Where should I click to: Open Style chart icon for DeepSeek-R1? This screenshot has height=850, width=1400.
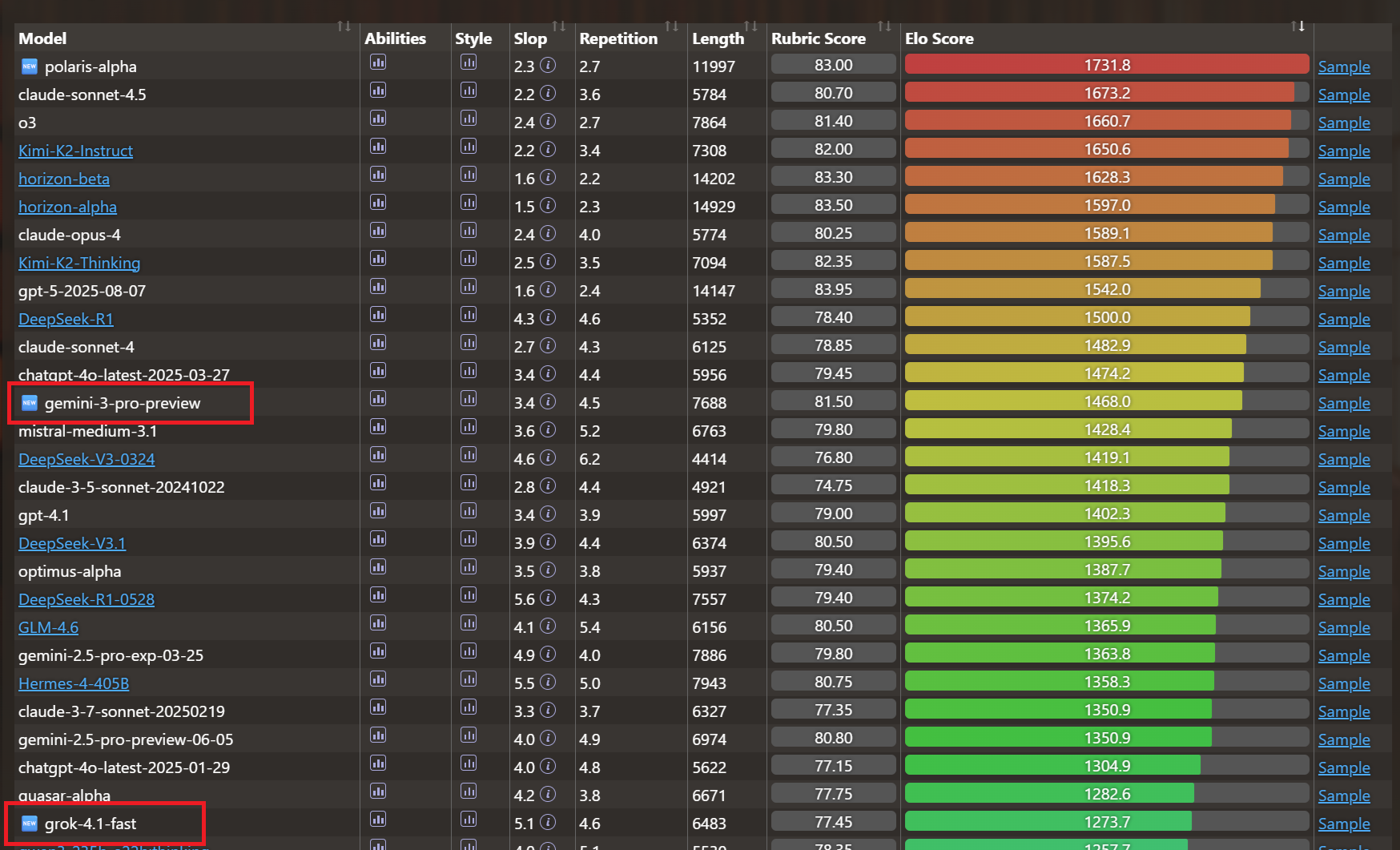click(469, 315)
